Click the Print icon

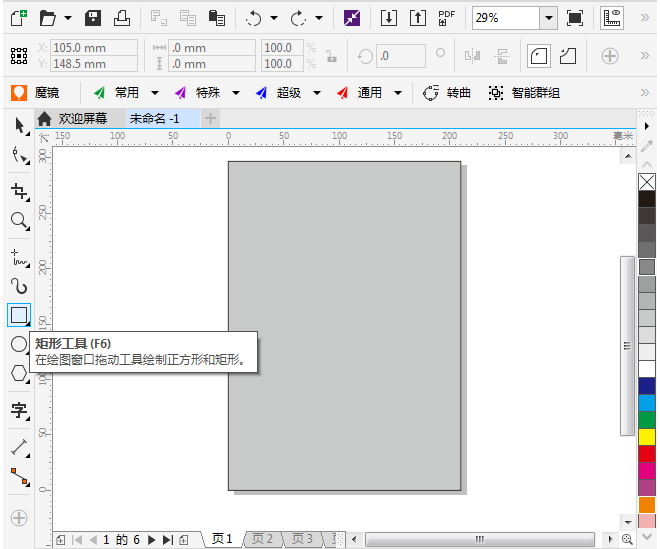(x=121, y=18)
